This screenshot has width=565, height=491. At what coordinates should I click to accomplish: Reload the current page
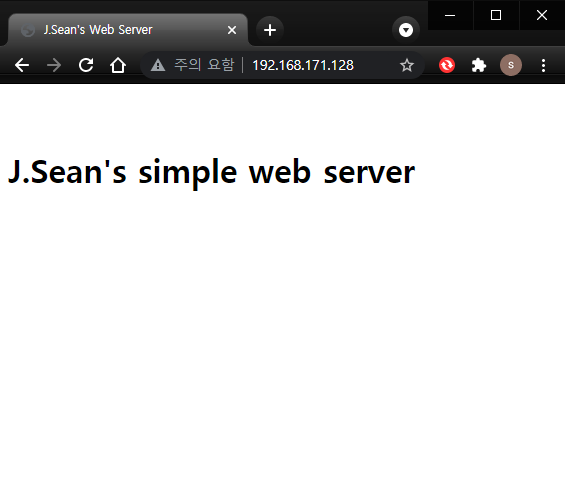[86, 65]
